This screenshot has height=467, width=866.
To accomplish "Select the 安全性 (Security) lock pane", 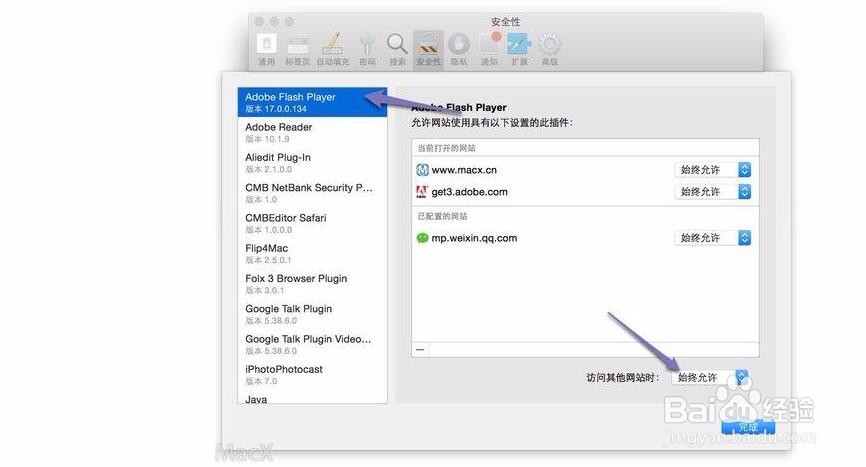I will click(428, 49).
